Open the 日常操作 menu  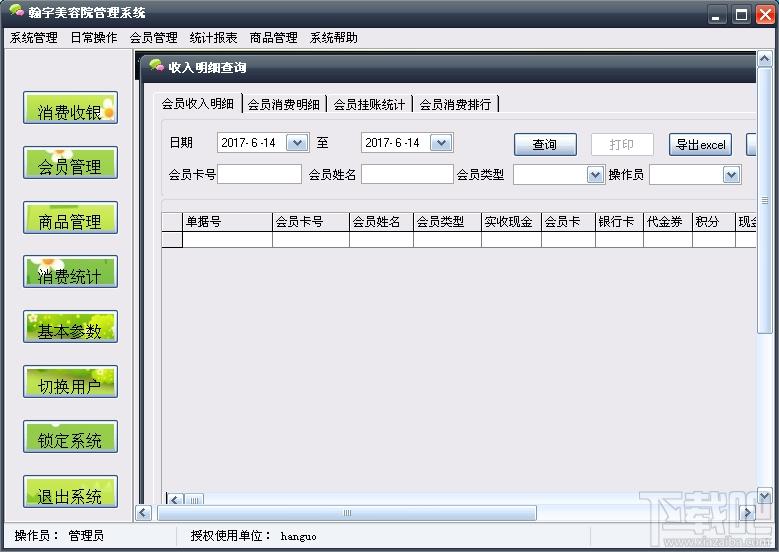coord(94,38)
